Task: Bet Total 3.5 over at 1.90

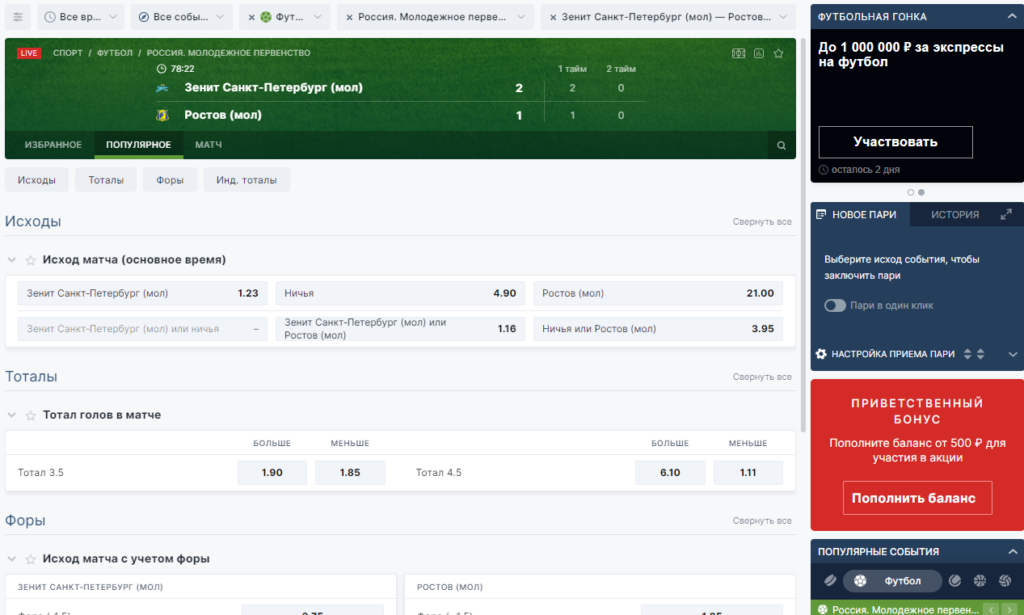Action: [x=272, y=473]
